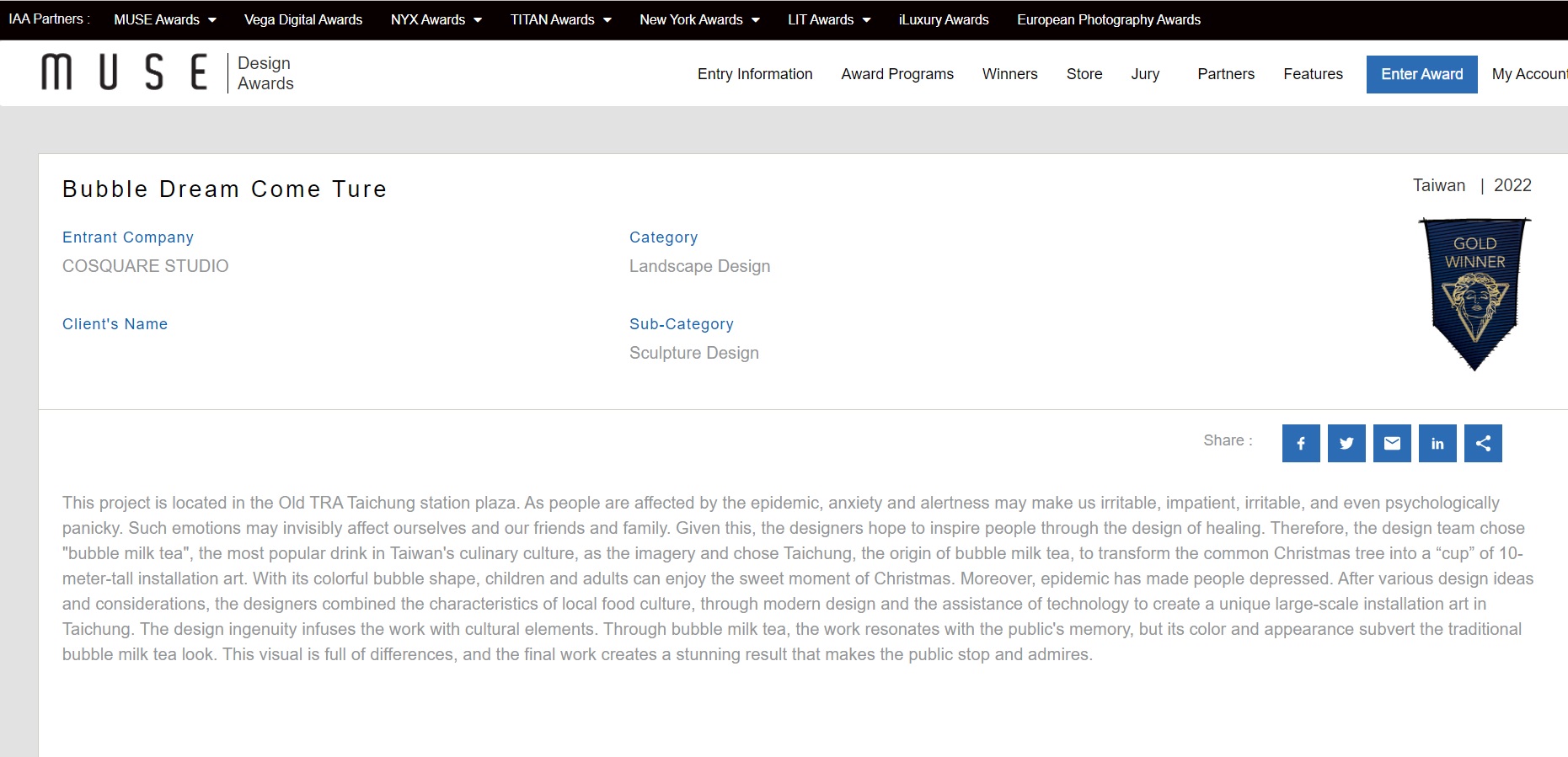The image size is (1568, 757).
Task: Go to the Winners page
Action: click(x=1009, y=74)
